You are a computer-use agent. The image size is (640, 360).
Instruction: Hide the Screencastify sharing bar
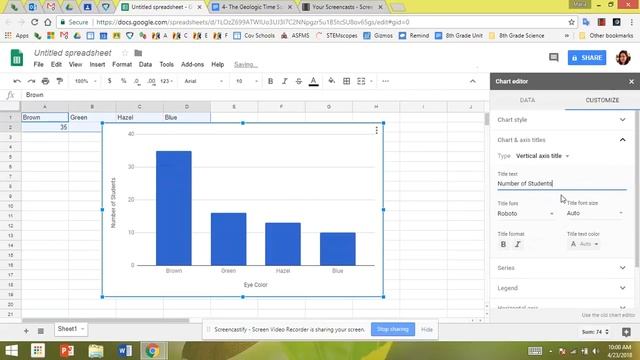(x=427, y=329)
